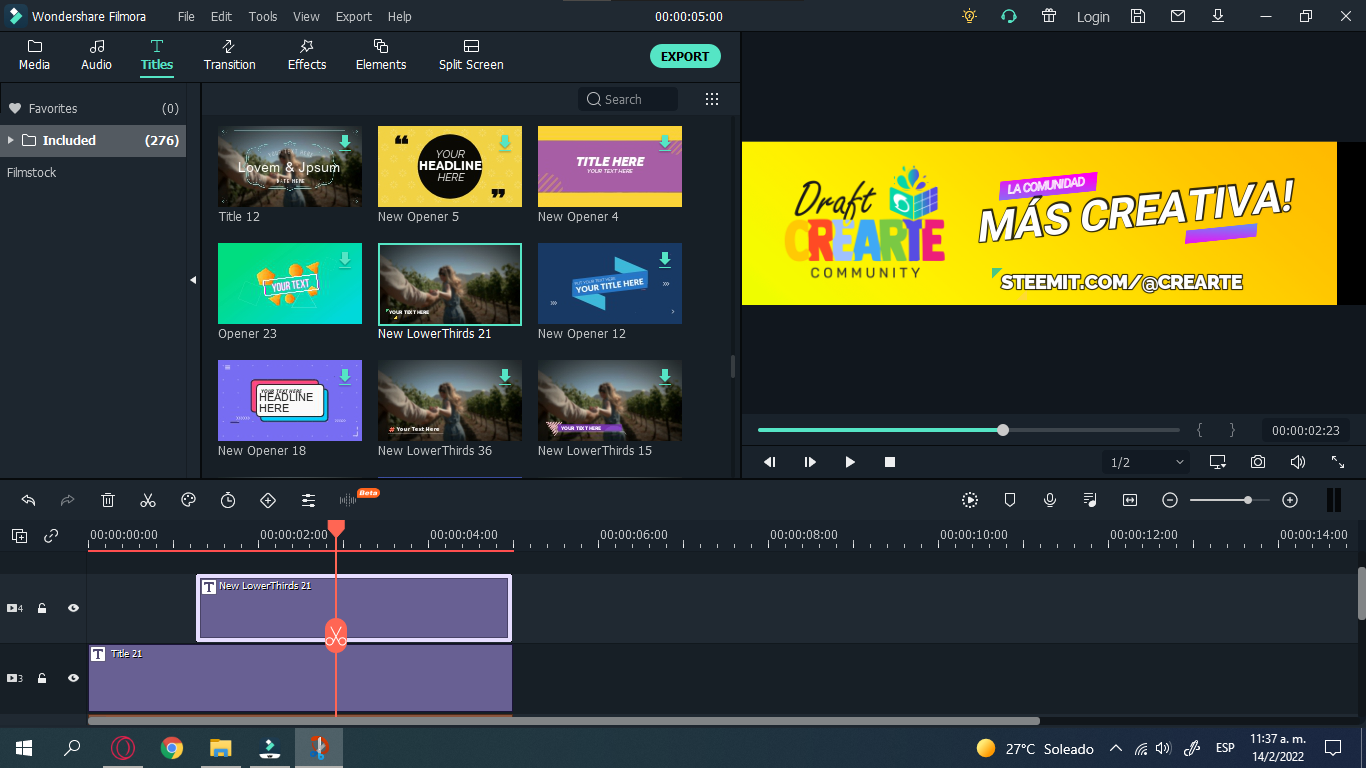The image size is (1366, 768).
Task: Open the preview display settings monitor dropdown
Action: pyautogui.click(x=1218, y=462)
